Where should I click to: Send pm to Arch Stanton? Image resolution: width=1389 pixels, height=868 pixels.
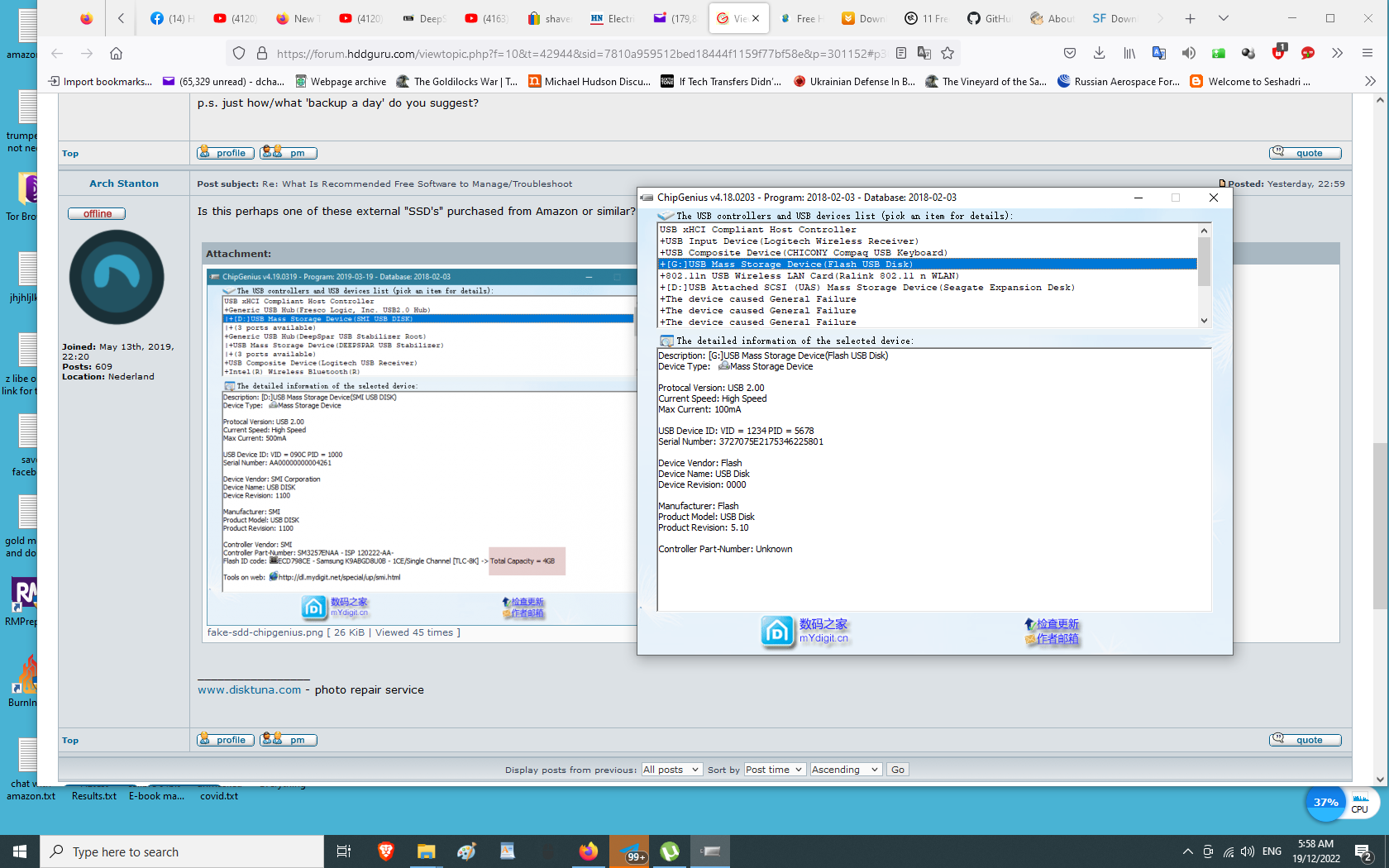289,740
